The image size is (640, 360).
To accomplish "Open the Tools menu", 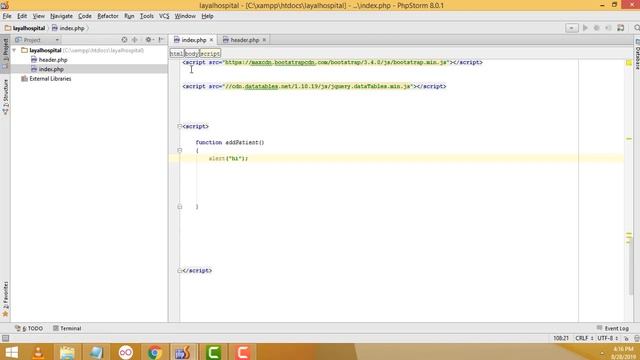I will 147,16.
